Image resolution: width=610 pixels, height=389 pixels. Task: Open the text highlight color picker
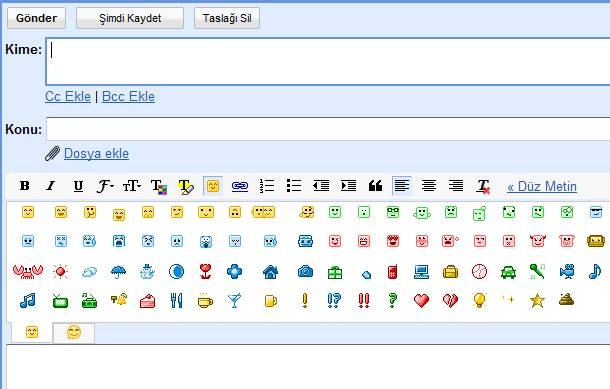click(186, 186)
